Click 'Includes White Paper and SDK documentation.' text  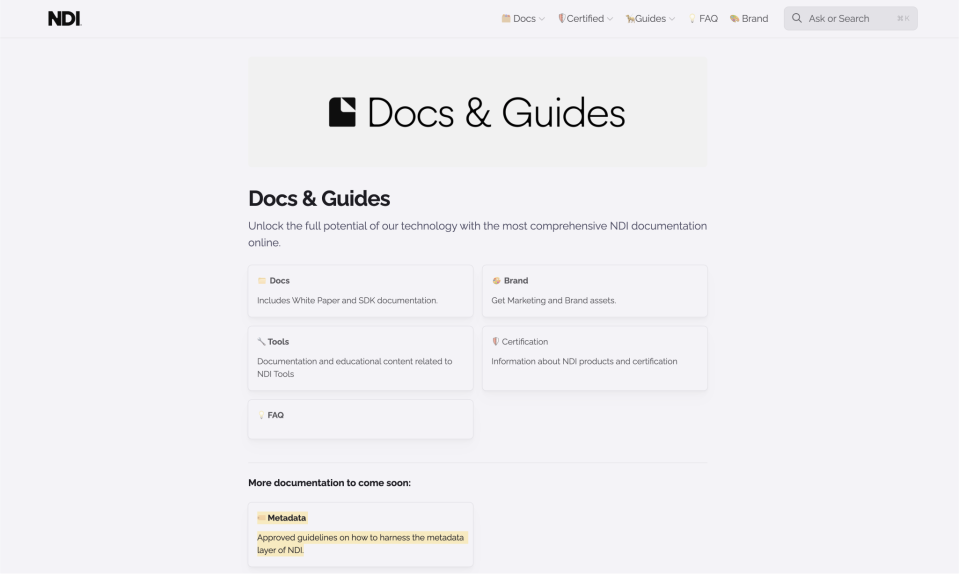[347, 300]
